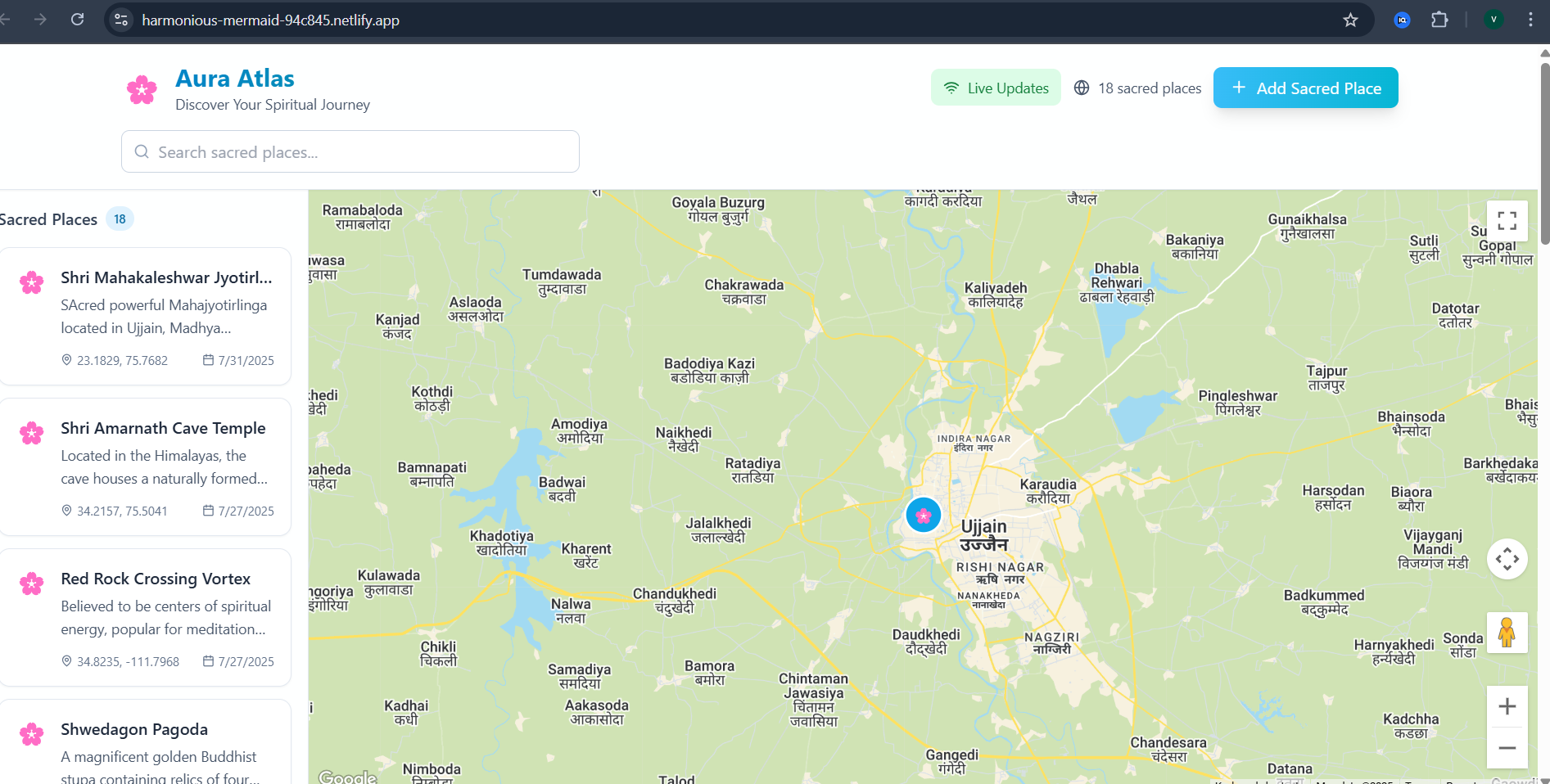Click the browser address bar URL
1550x784 pixels.
point(270,20)
